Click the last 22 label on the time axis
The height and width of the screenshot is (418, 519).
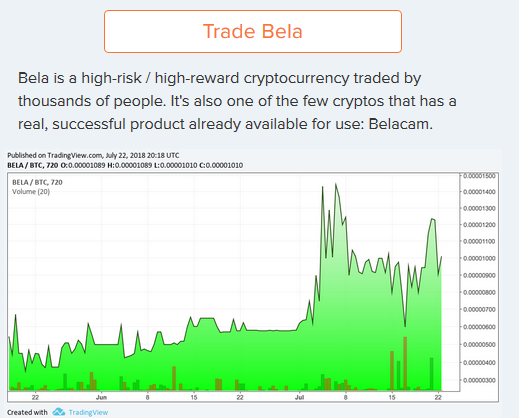pos(438,397)
